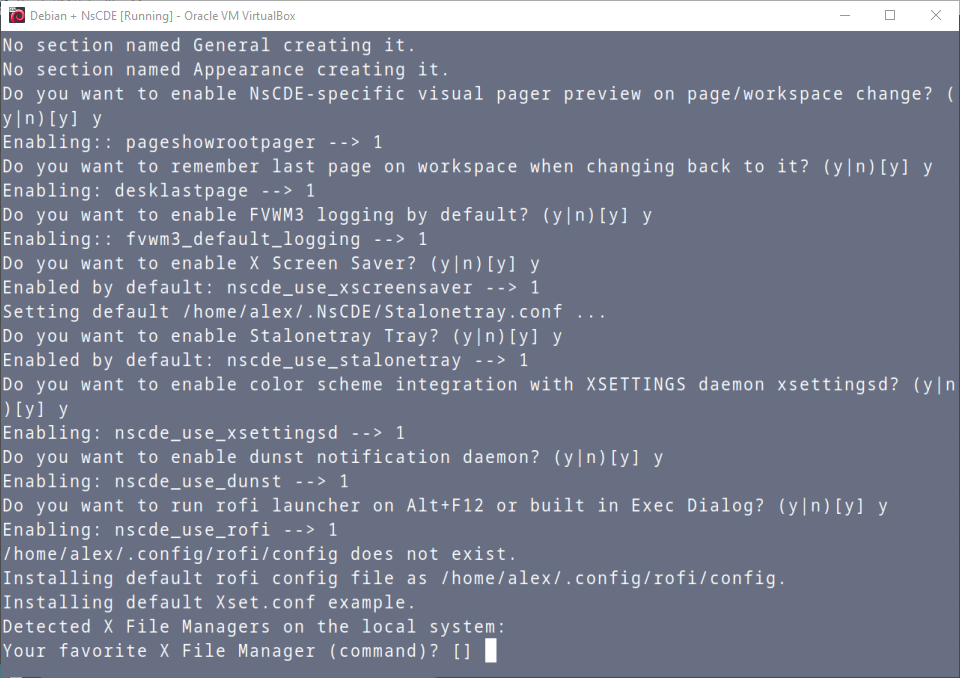Click the dunst notification daemon question line
This screenshot has height=678, width=960.
pyautogui.click(x=332, y=457)
